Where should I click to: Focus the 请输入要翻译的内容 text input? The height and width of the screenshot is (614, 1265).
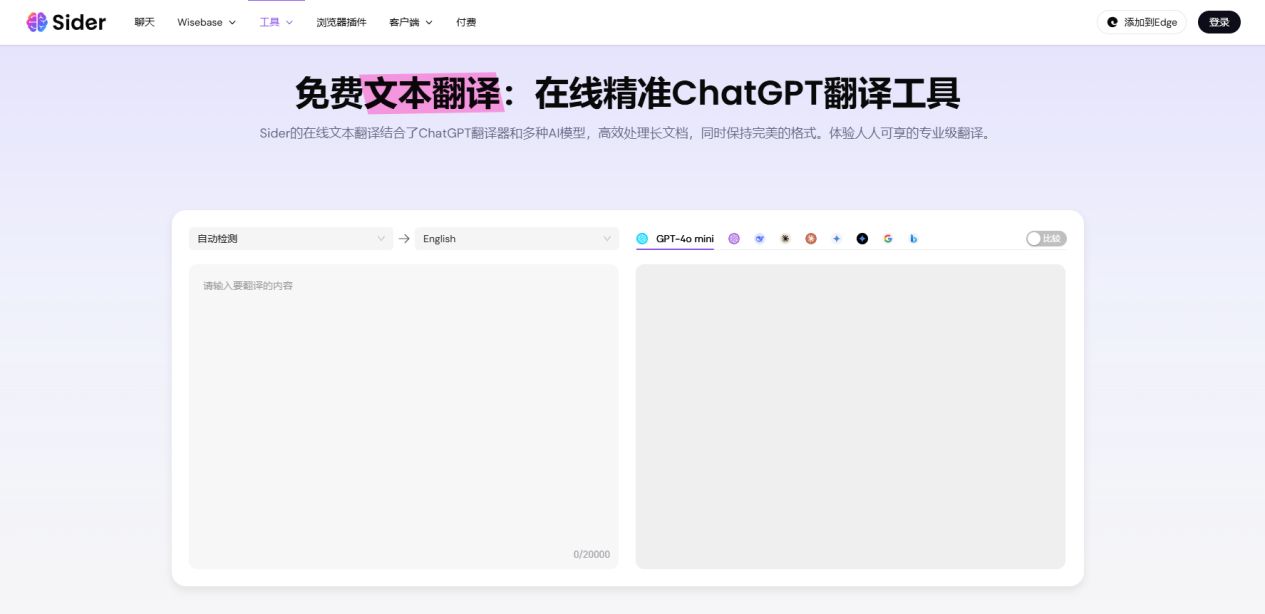[x=404, y=416]
